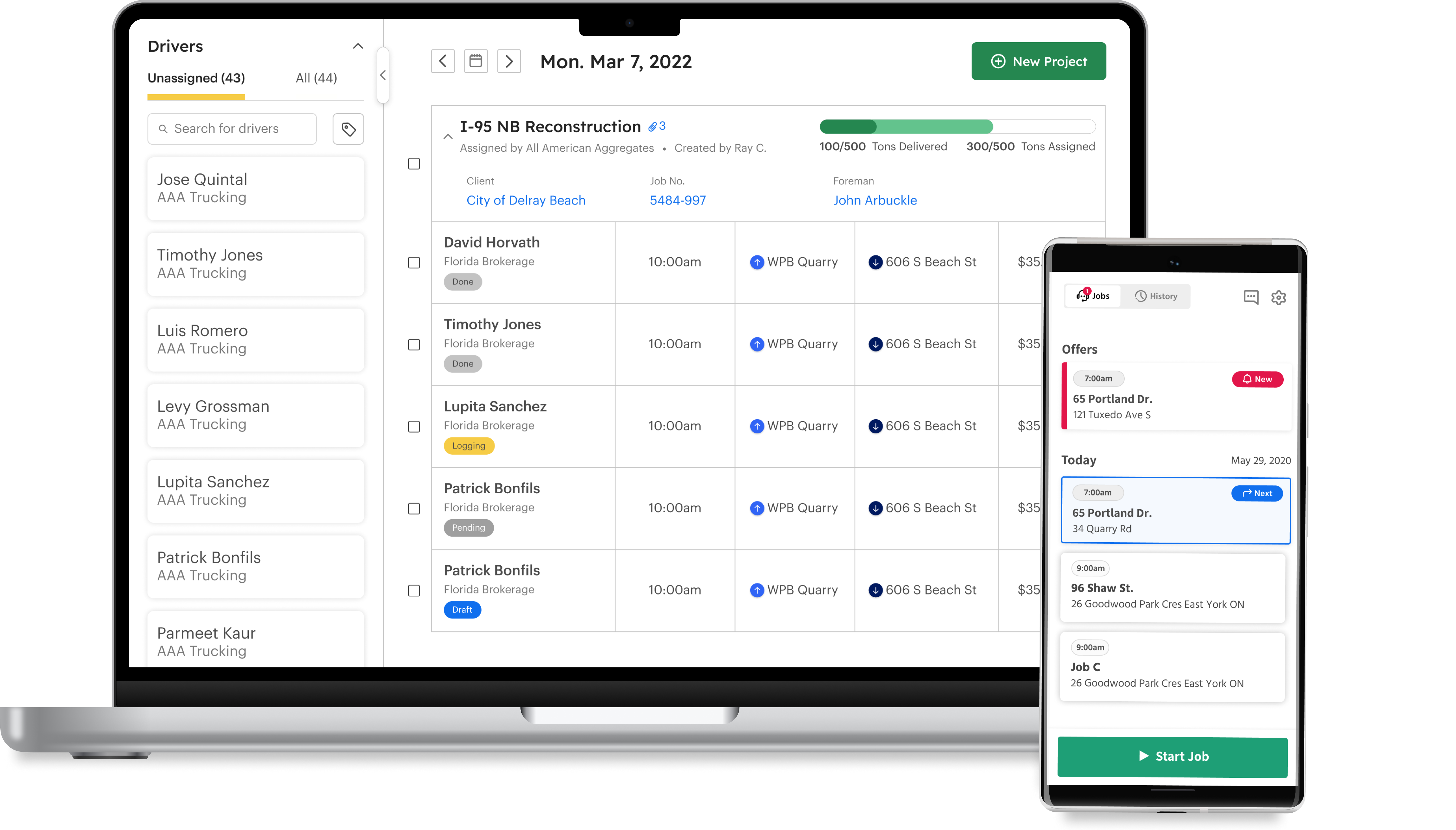
Task: Open foreman John Arbuckle link
Action: click(875, 200)
